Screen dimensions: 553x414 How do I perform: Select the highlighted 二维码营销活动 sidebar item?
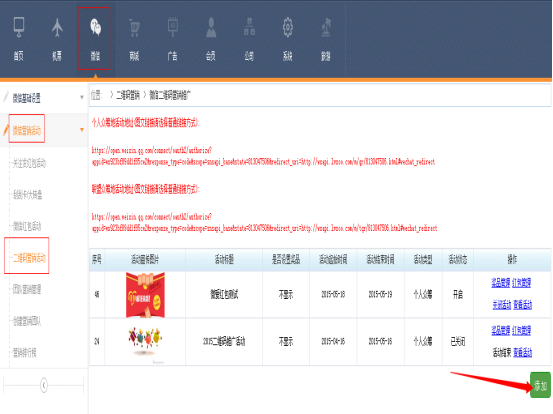(29, 258)
